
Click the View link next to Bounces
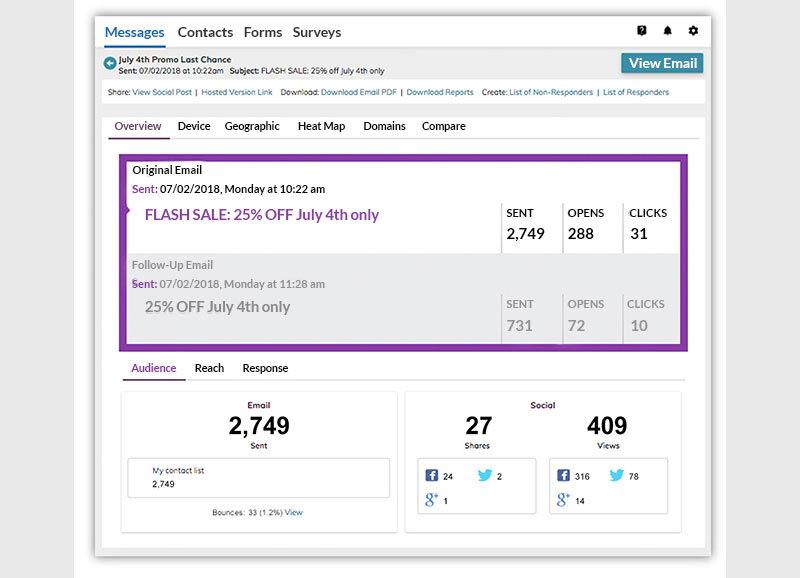click(294, 512)
